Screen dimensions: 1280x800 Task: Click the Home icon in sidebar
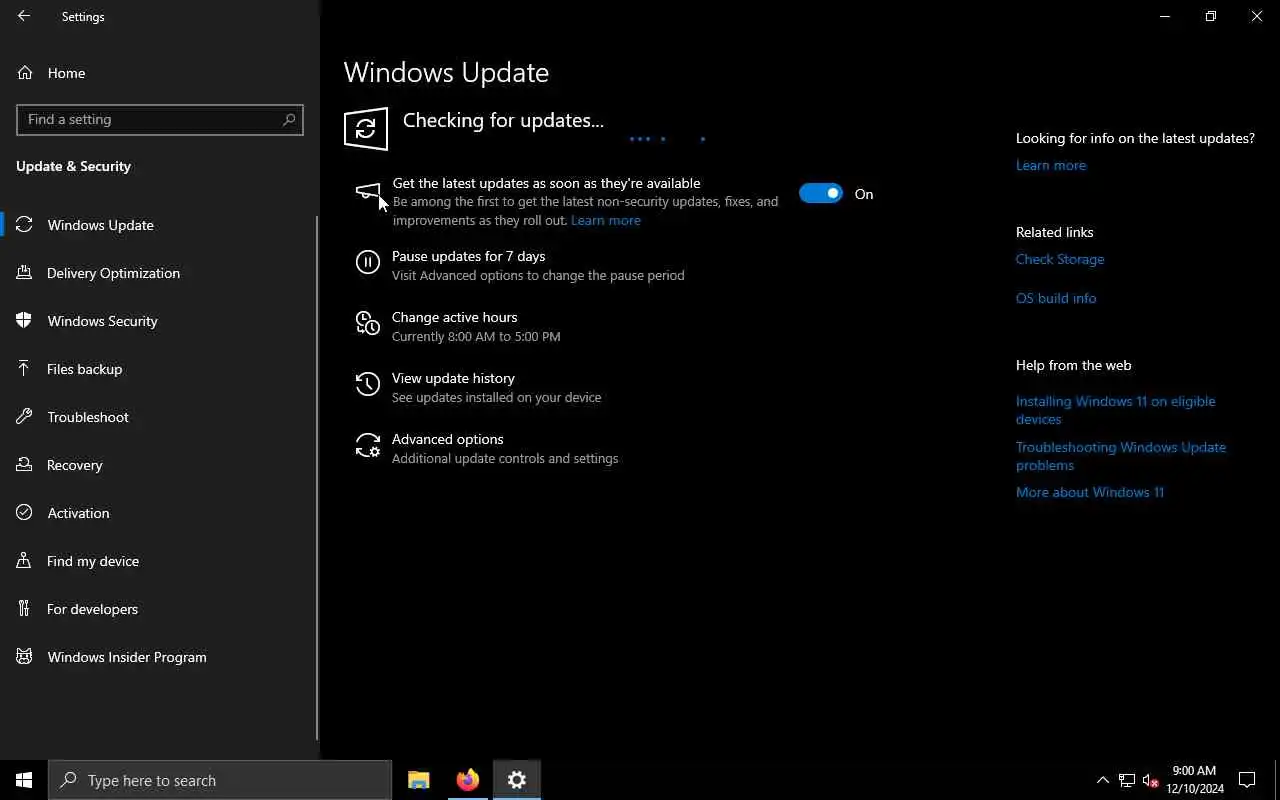(x=25, y=73)
